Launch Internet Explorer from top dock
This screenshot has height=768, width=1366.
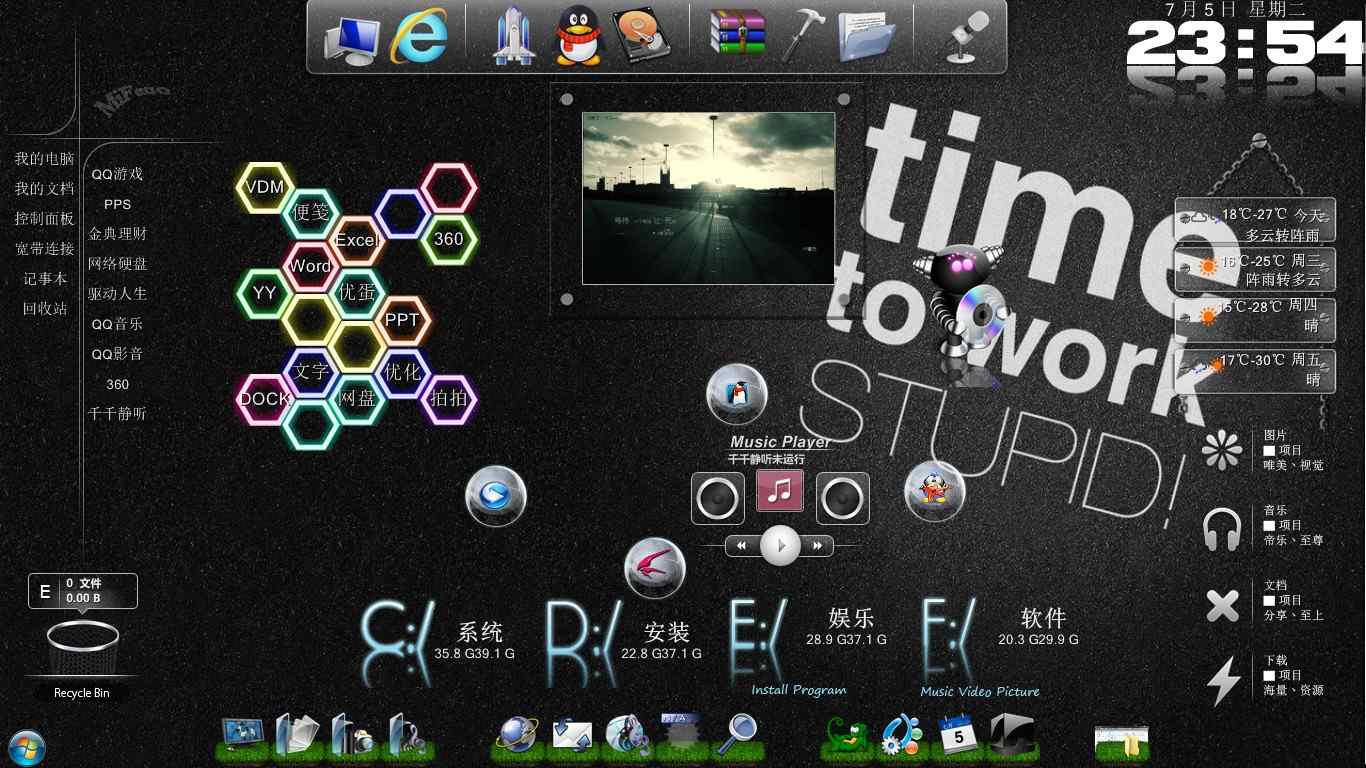pos(420,38)
